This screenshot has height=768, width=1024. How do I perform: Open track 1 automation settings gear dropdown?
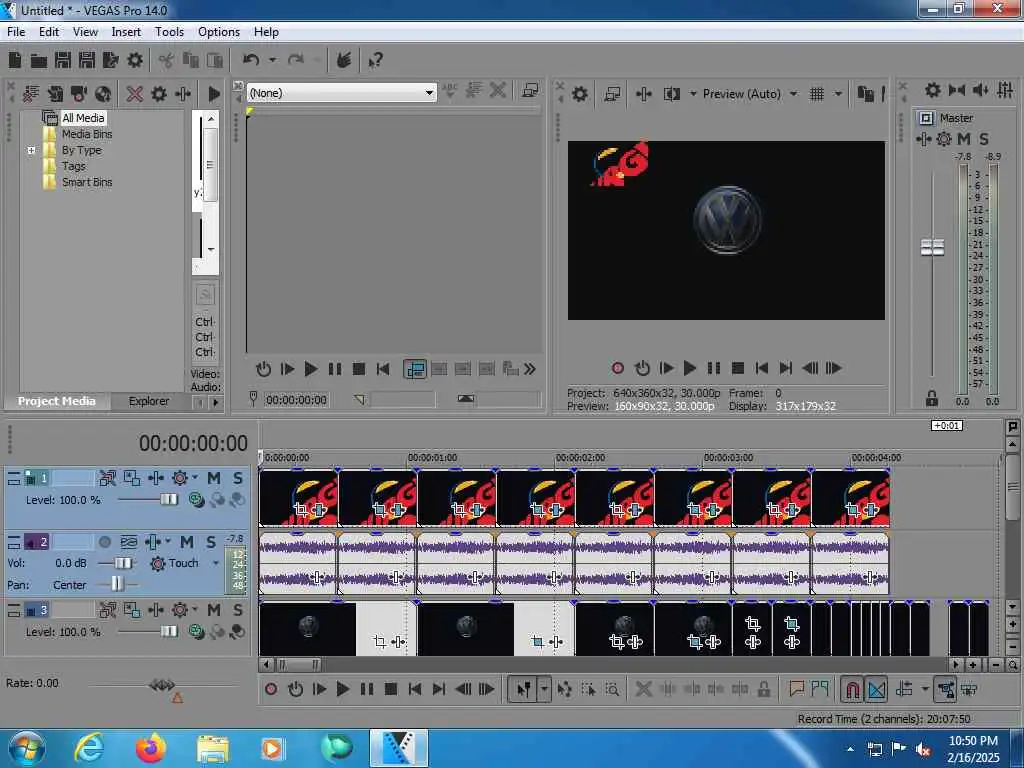tap(195, 478)
